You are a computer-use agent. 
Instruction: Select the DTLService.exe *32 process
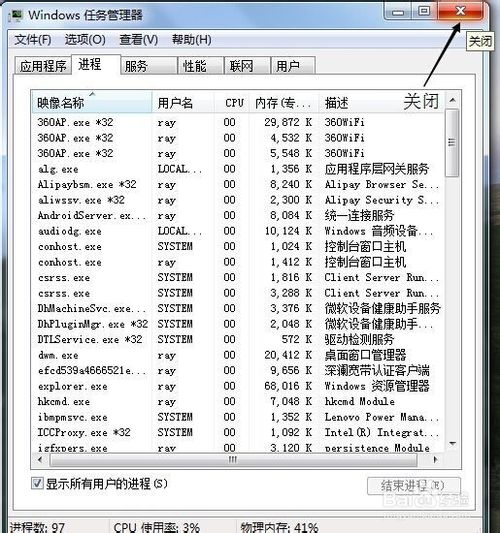pyautogui.click(x=238, y=339)
